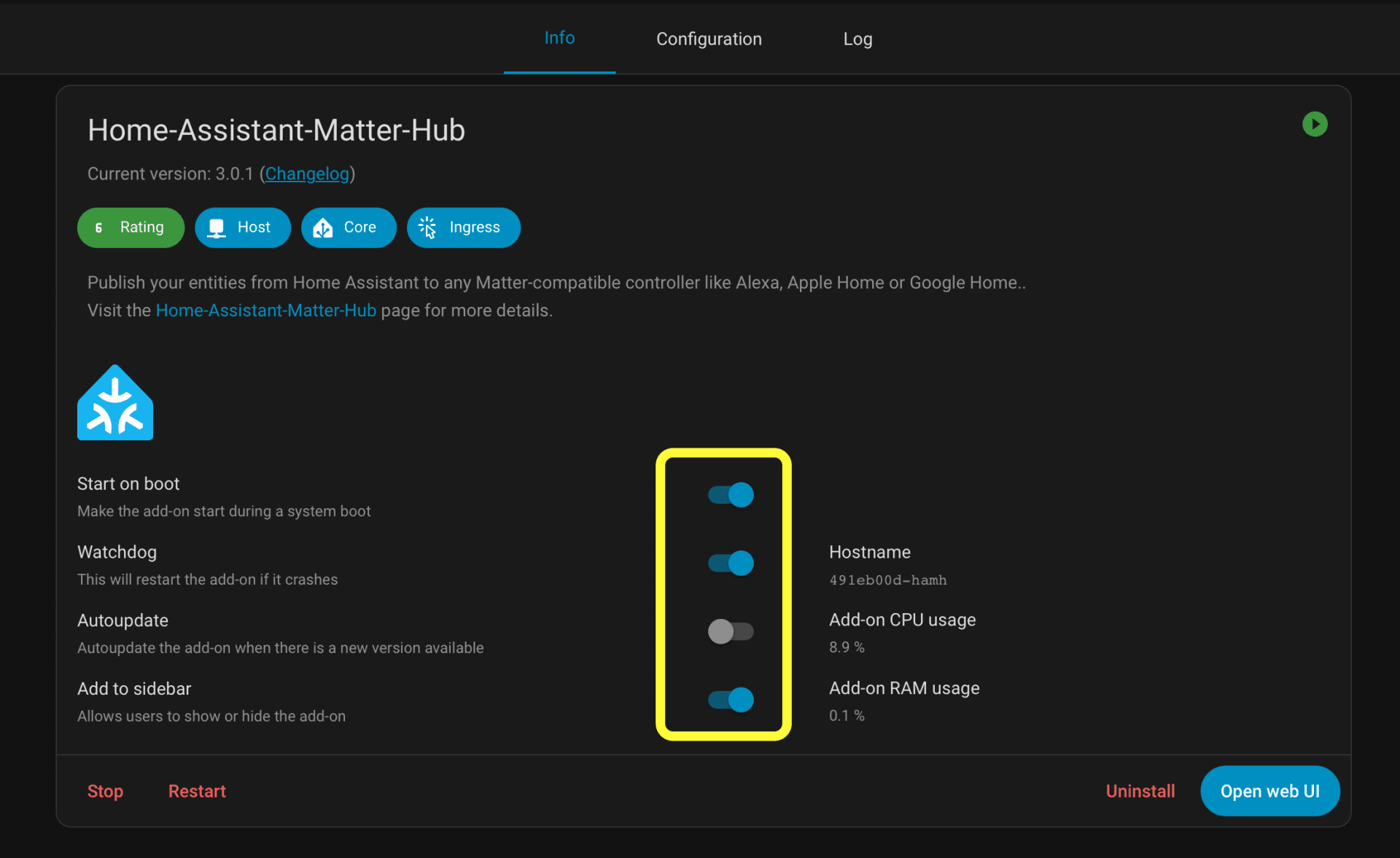Viewport: 1400px width, 858px height.
Task: Click the Uninstall button
Action: 1140,791
